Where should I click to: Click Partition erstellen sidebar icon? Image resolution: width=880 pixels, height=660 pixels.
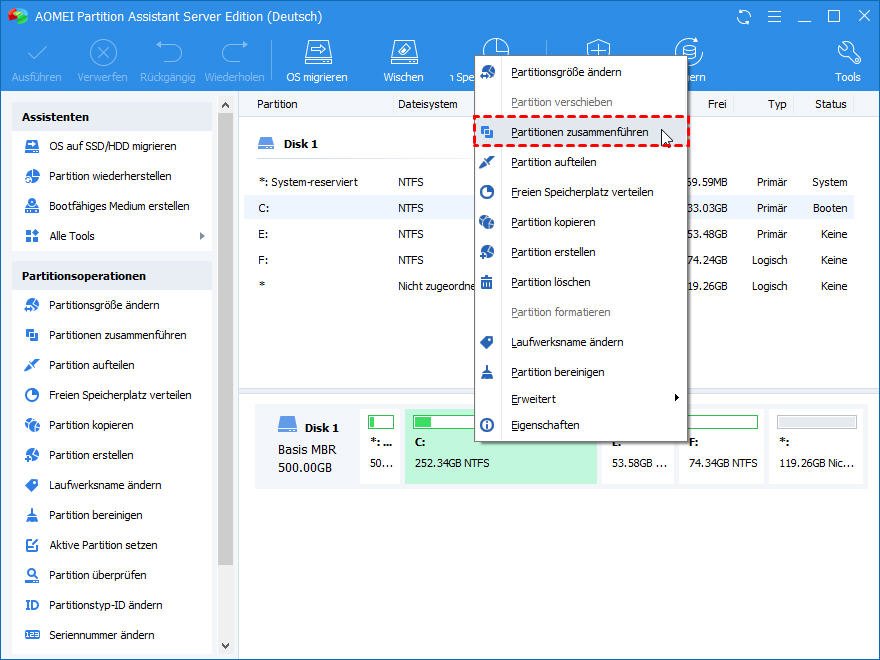32,455
